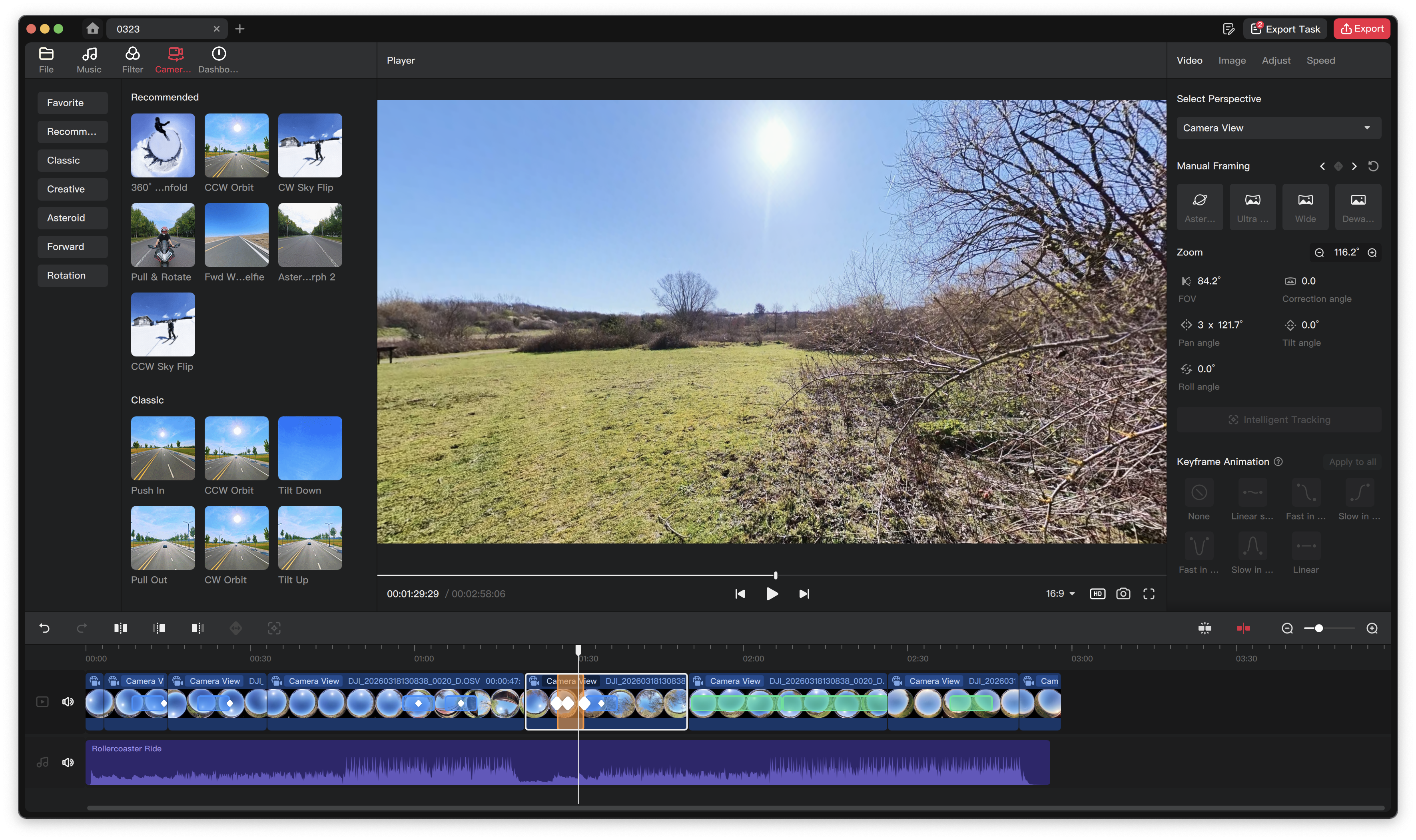Screen dimensions: 1416x840
Task: Click timeline zoom-out magnifier icon
Action: (1287, 628)
